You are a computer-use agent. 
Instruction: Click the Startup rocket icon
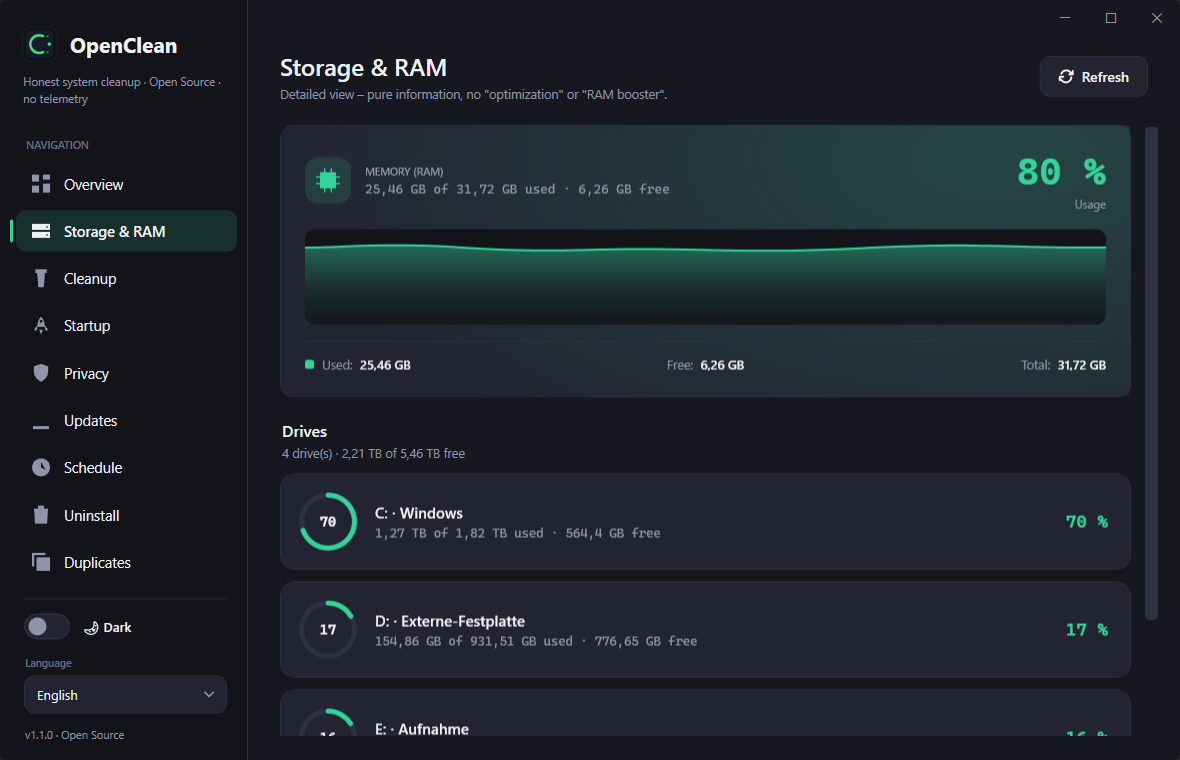(41, 325)
